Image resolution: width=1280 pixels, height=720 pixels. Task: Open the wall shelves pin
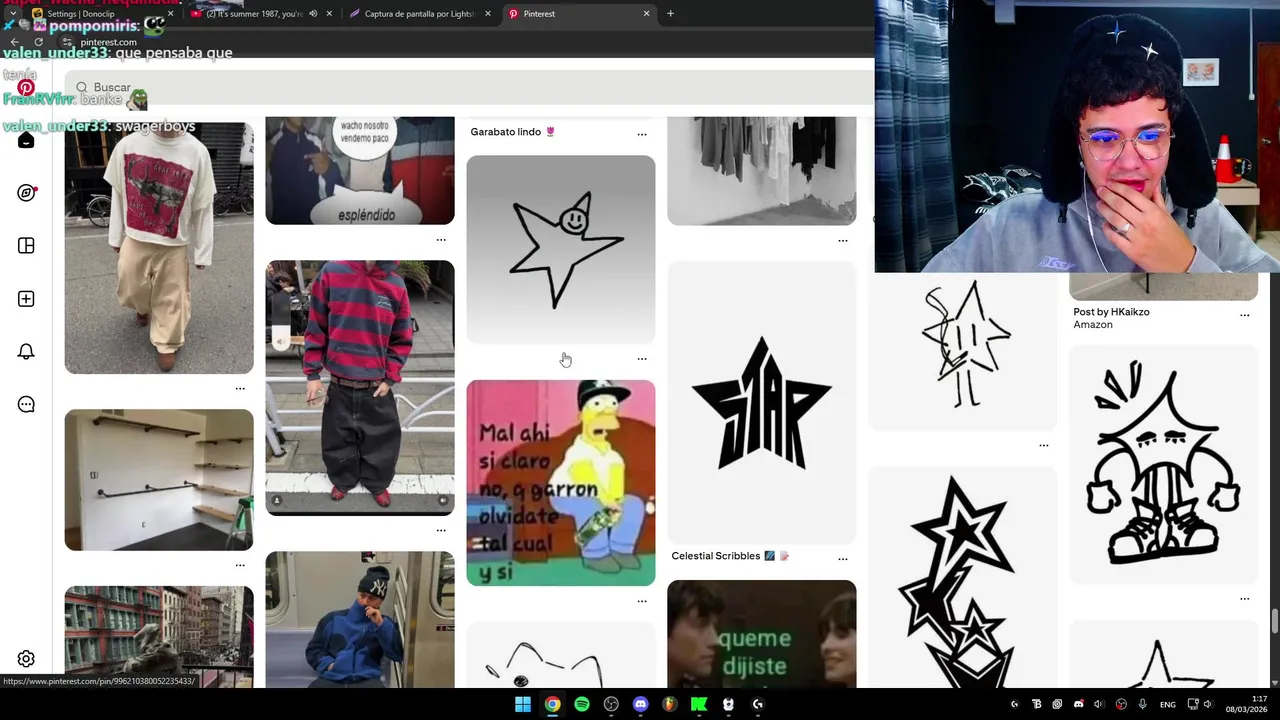pyautogui.click(x=159, y=480)
